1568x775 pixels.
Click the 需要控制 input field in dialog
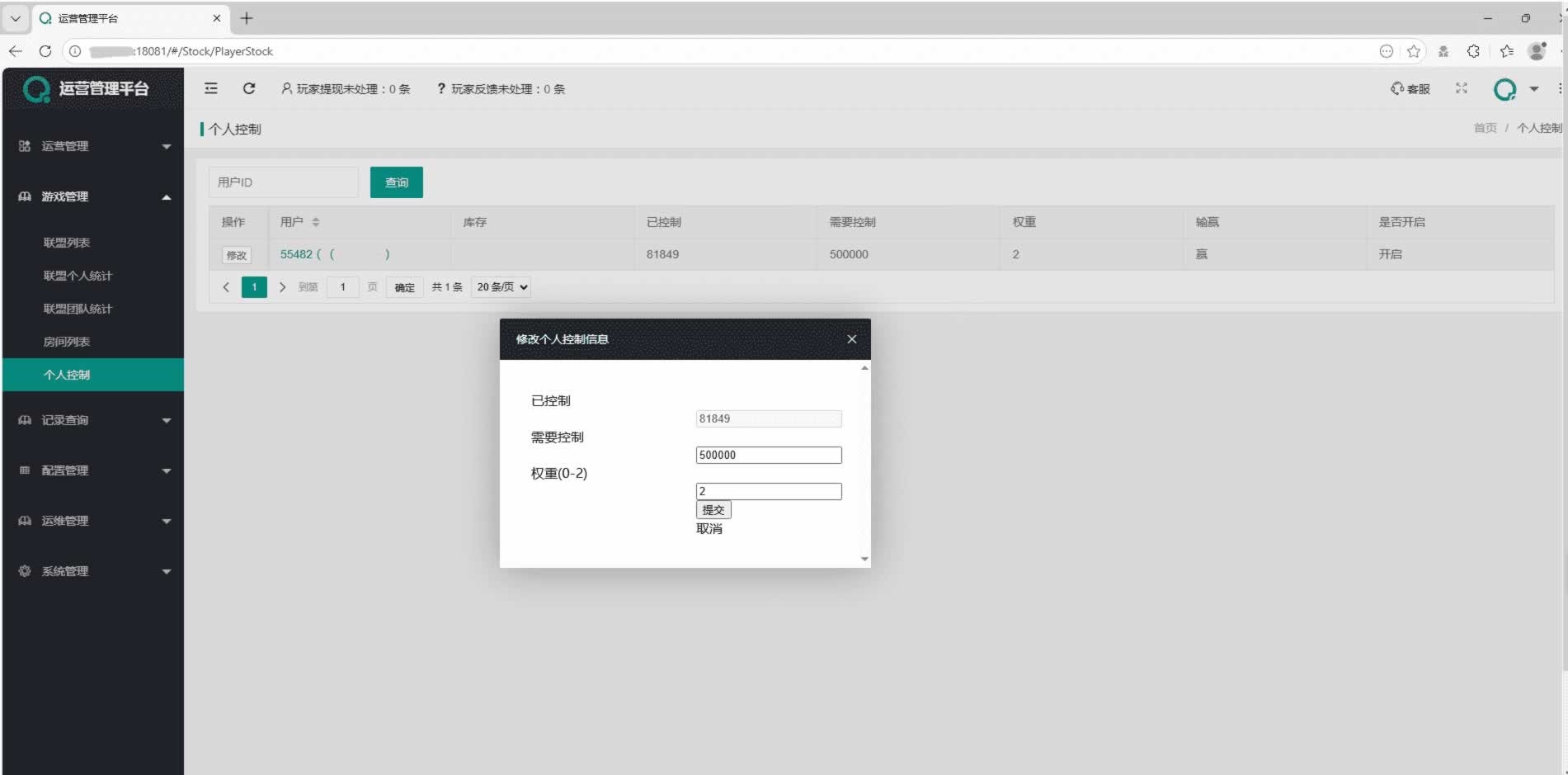click(x=768, y=455)
